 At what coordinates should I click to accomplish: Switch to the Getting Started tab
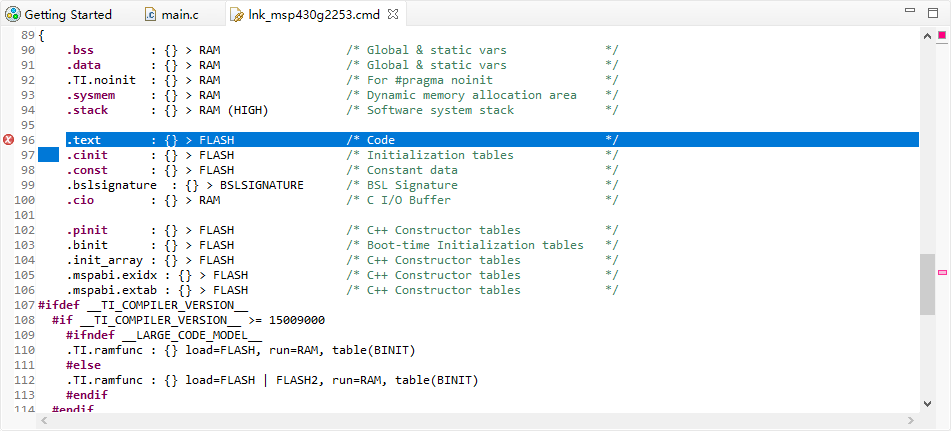point(67,15)
